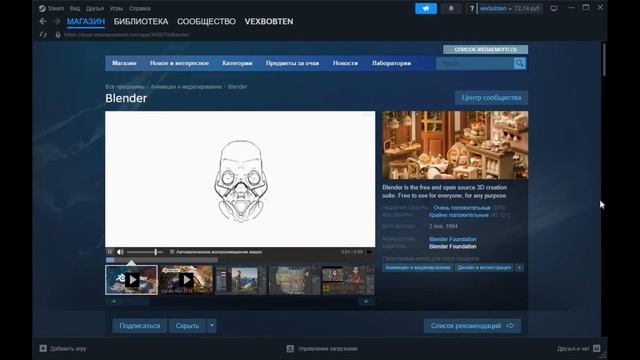Switch to МАГАЗИН tab
This screenshot has width=640, height=360.
86,21
